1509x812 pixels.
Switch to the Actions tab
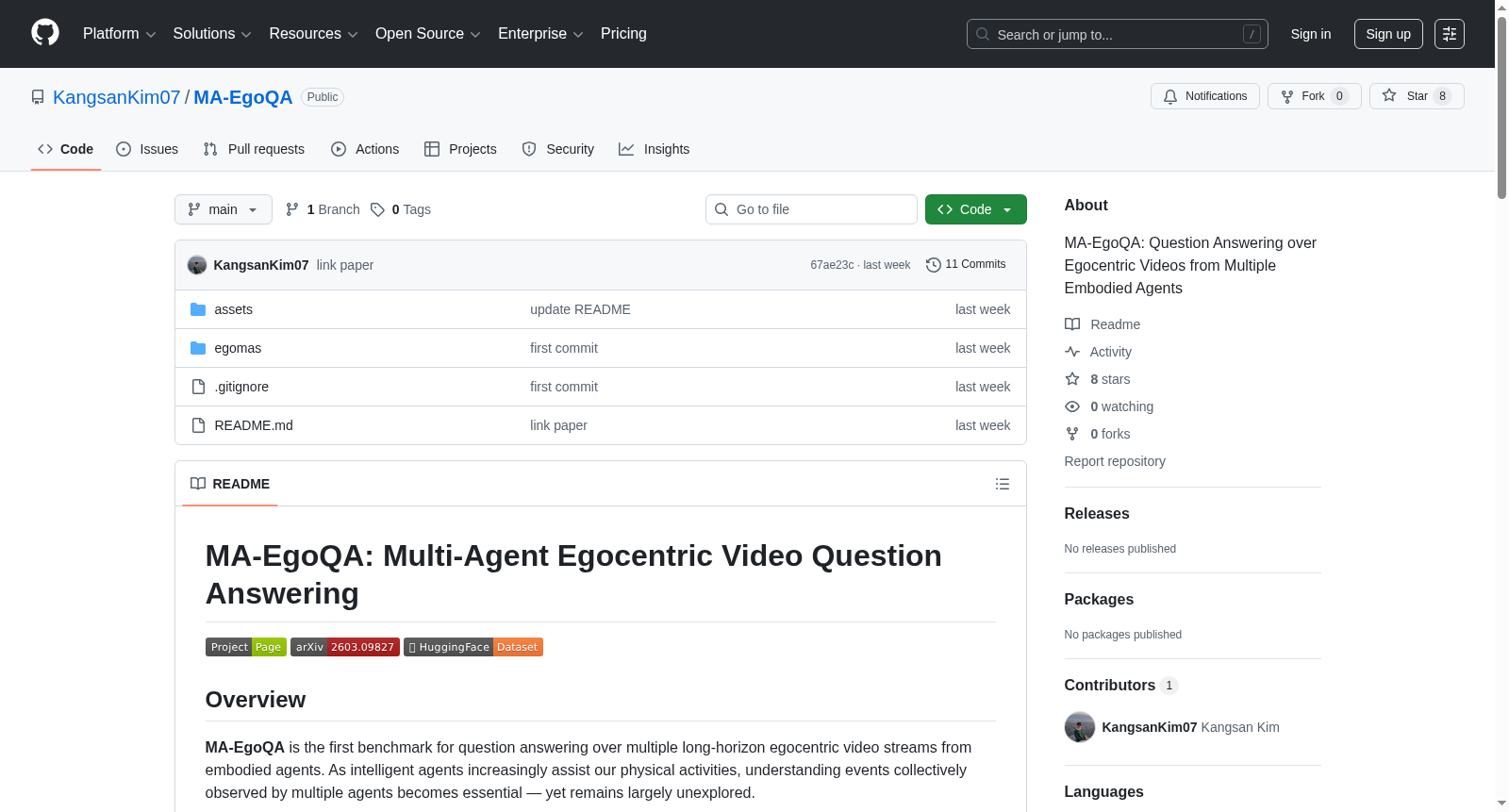[365, 149]
